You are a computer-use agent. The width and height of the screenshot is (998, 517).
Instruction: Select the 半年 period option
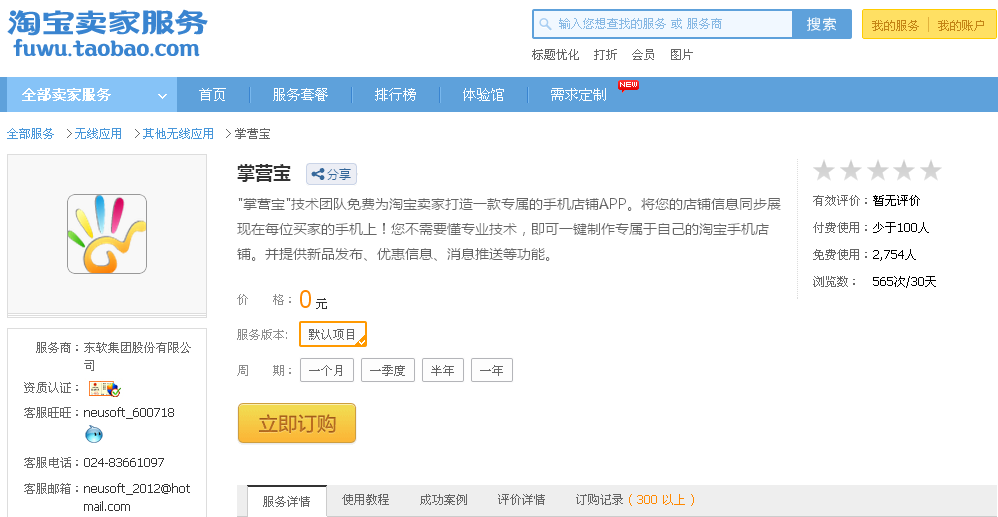442,370
